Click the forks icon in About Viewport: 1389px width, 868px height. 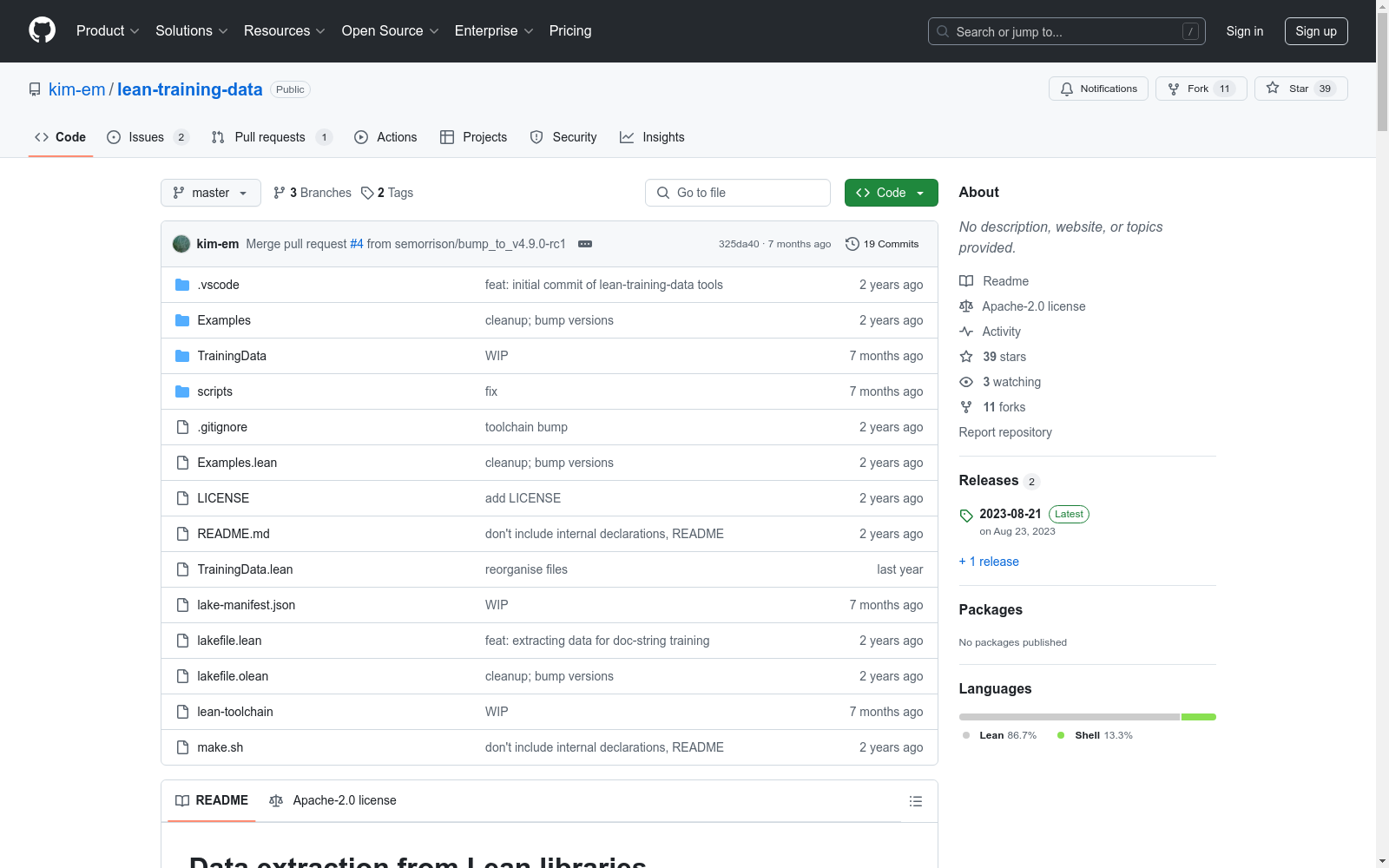[x=966, y=407]
